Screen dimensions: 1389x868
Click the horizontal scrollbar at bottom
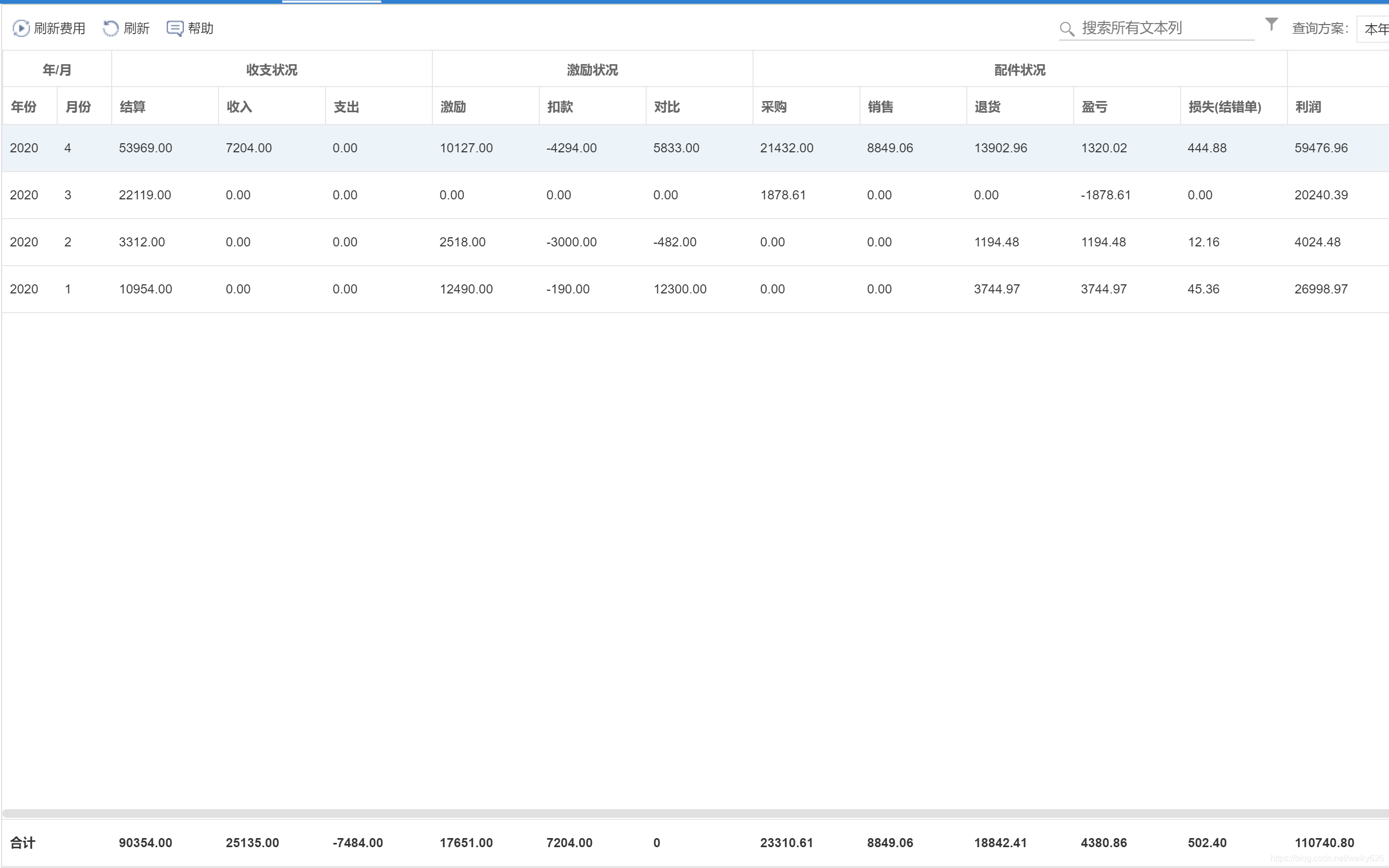tap(689, 813)
